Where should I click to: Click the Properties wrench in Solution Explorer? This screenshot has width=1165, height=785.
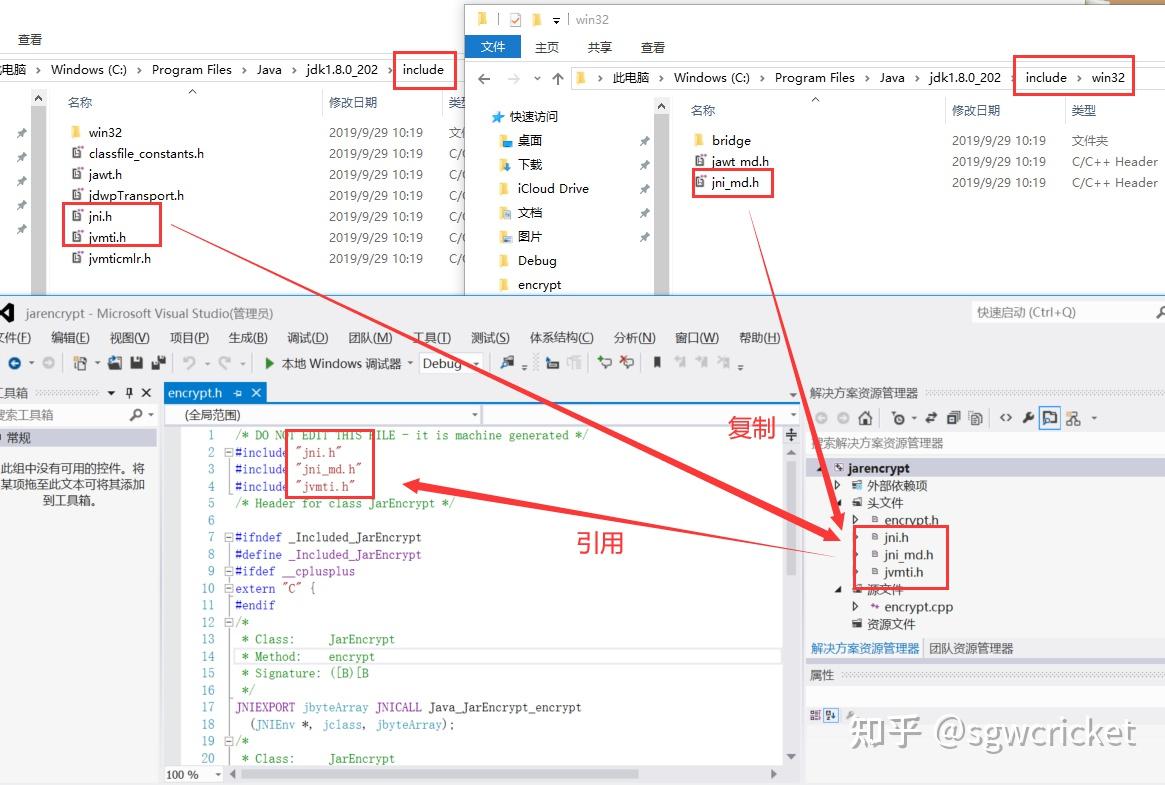pos(1026,418)
